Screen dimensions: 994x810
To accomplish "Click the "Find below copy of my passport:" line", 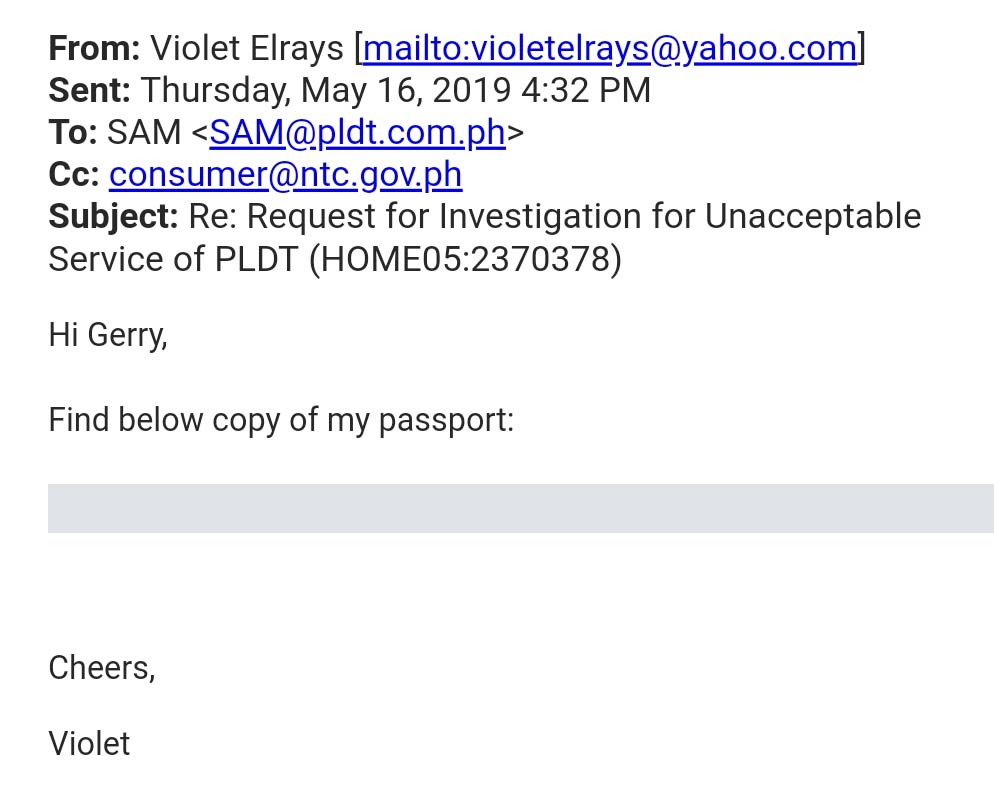I will pos(280,419).
